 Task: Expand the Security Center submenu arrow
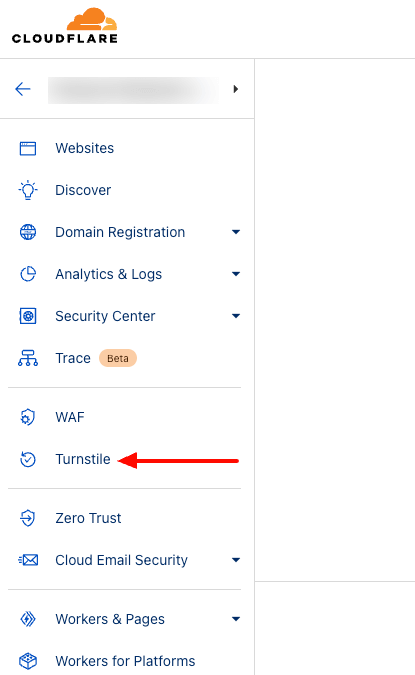[235, 316]
